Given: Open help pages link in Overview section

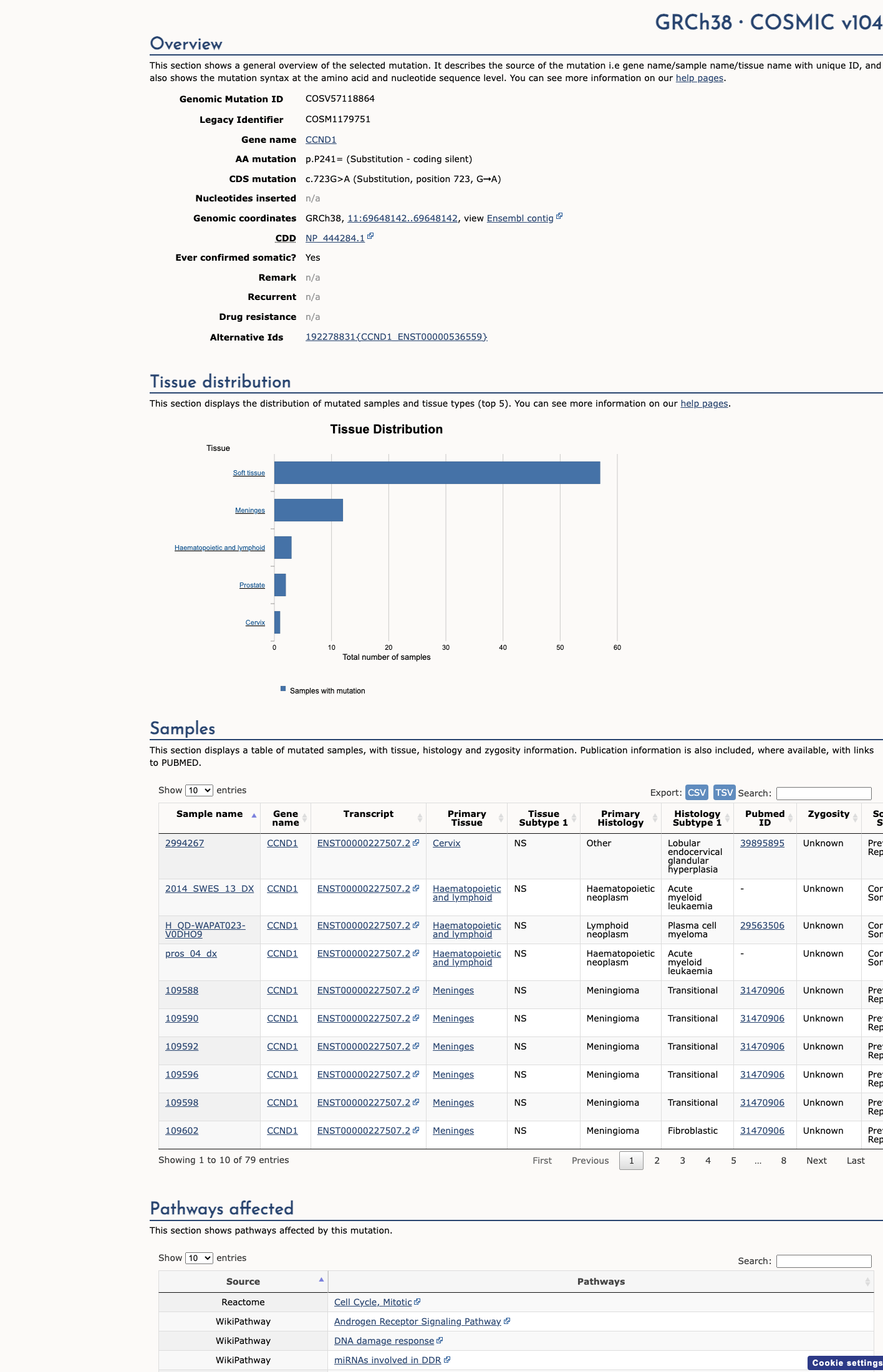Looking at the screenshot, I should (x=700, y=78).
